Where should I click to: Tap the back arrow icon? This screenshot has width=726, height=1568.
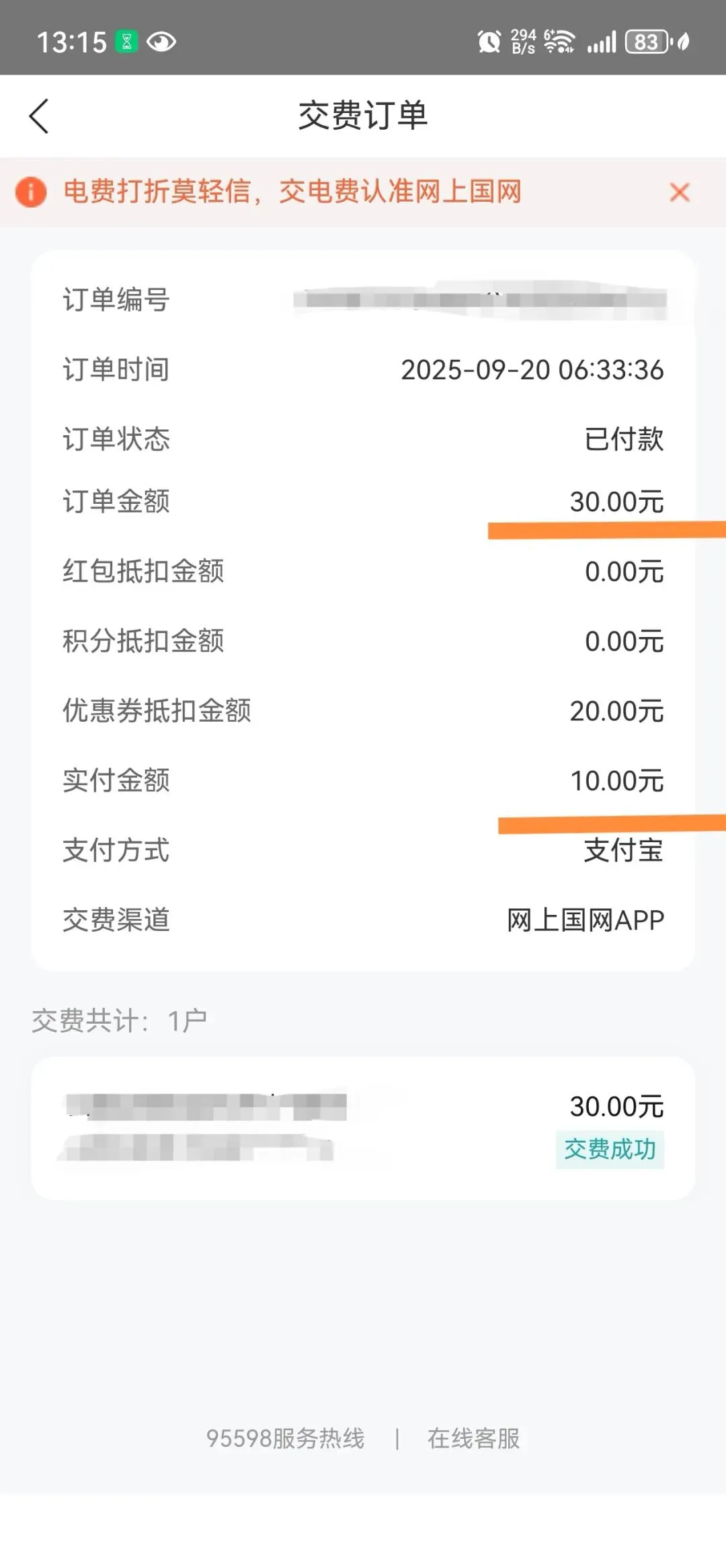39,116
